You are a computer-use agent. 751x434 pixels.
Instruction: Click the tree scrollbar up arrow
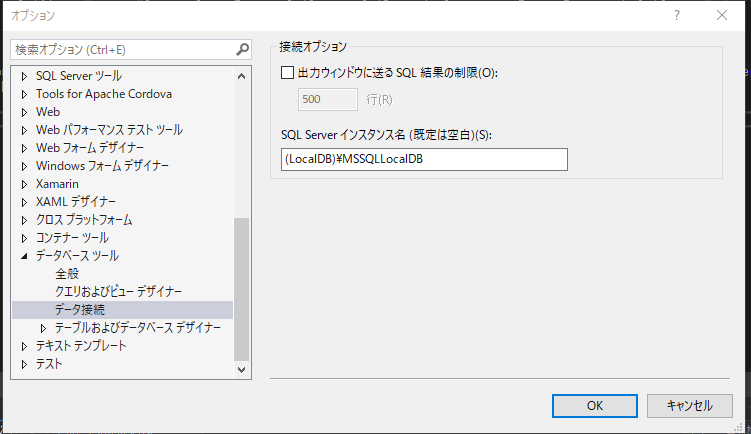241,76
